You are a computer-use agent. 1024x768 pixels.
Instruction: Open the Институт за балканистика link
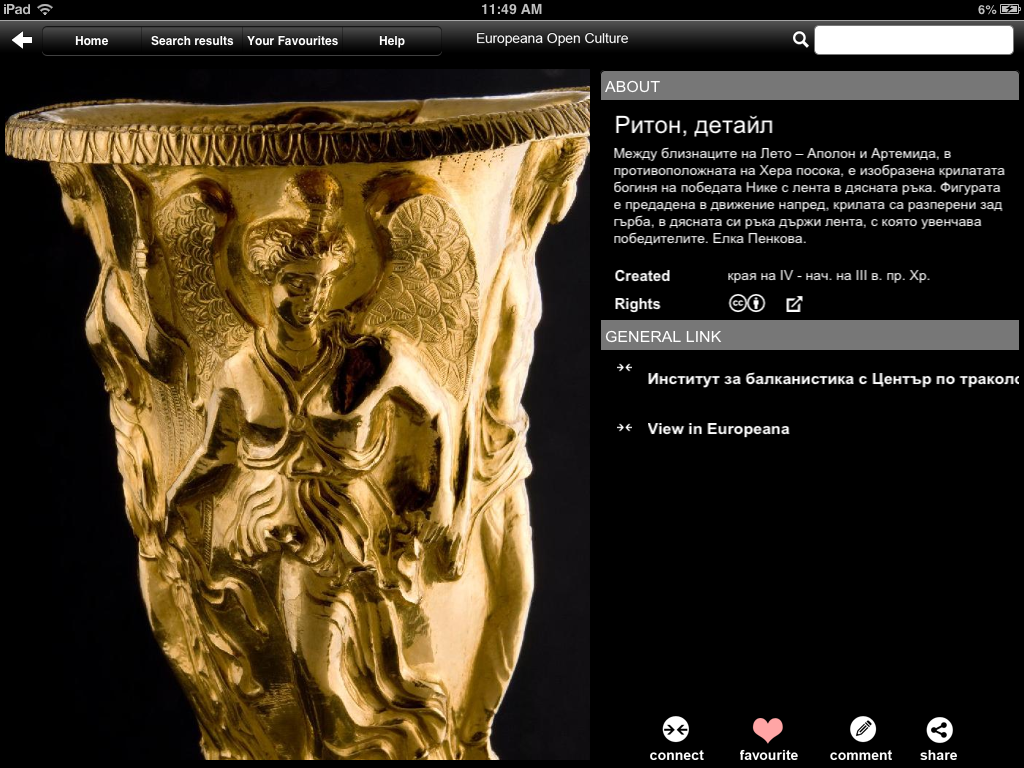[x=833, y=379]
